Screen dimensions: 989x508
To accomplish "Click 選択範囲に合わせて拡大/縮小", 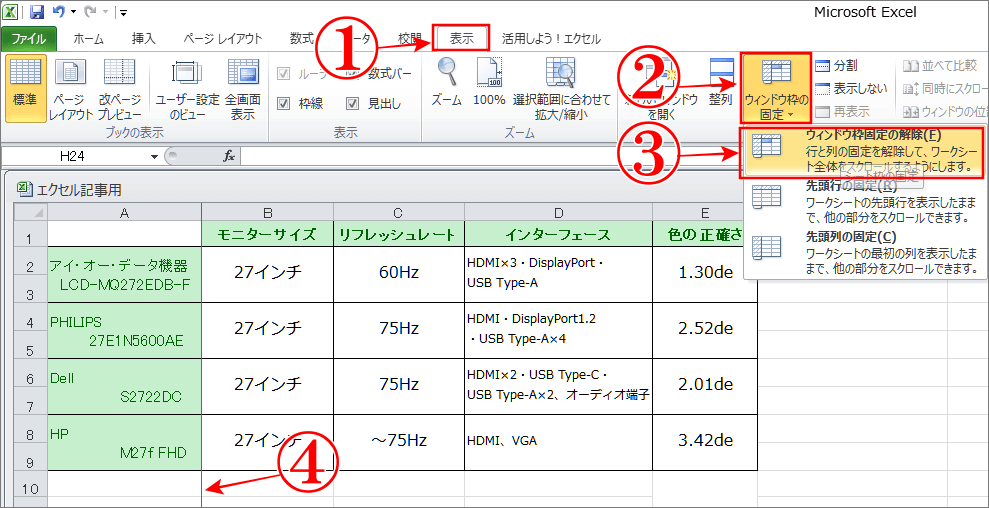I will 561,88.
